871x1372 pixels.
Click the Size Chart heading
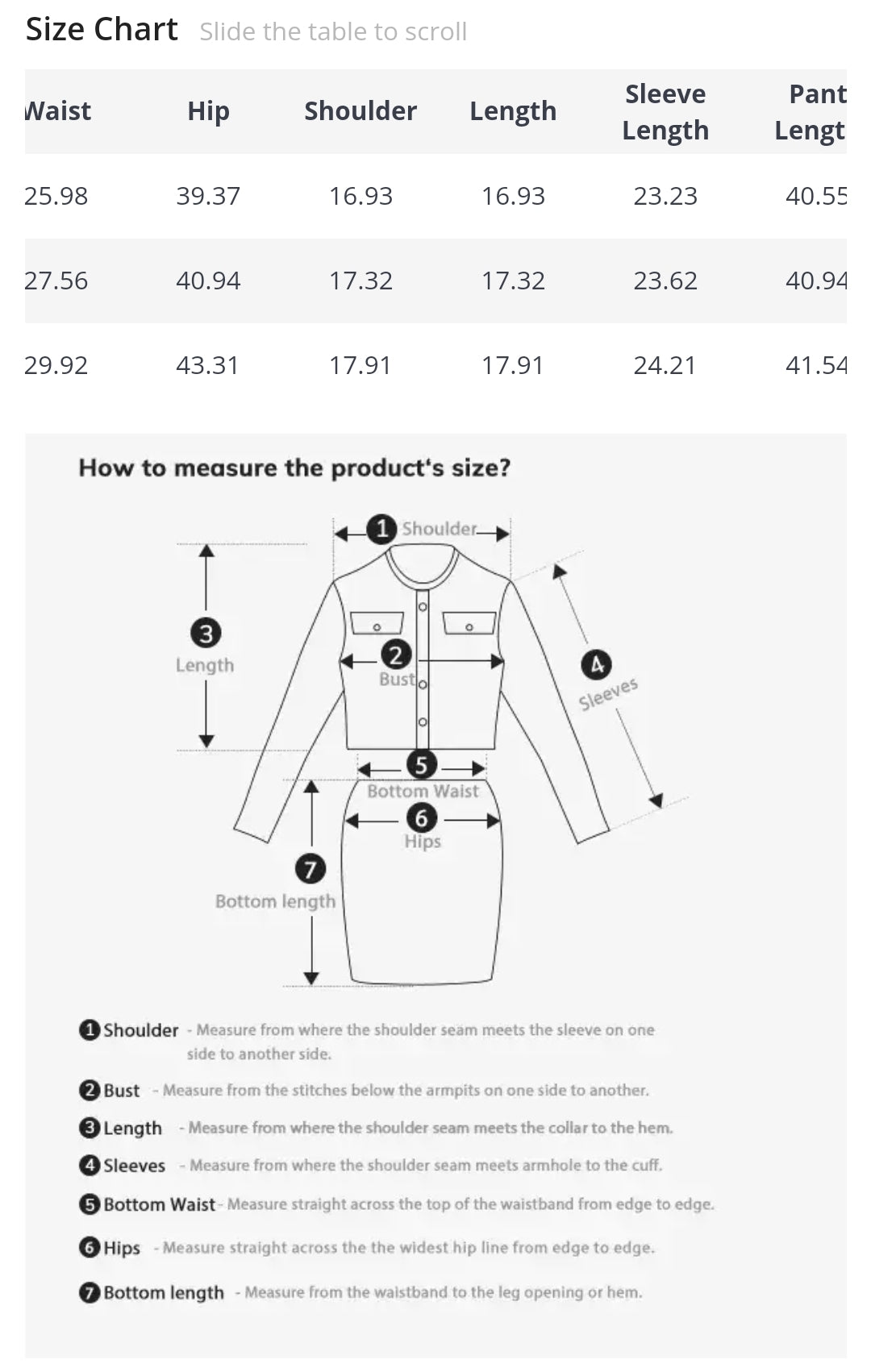tap(102, 30)
